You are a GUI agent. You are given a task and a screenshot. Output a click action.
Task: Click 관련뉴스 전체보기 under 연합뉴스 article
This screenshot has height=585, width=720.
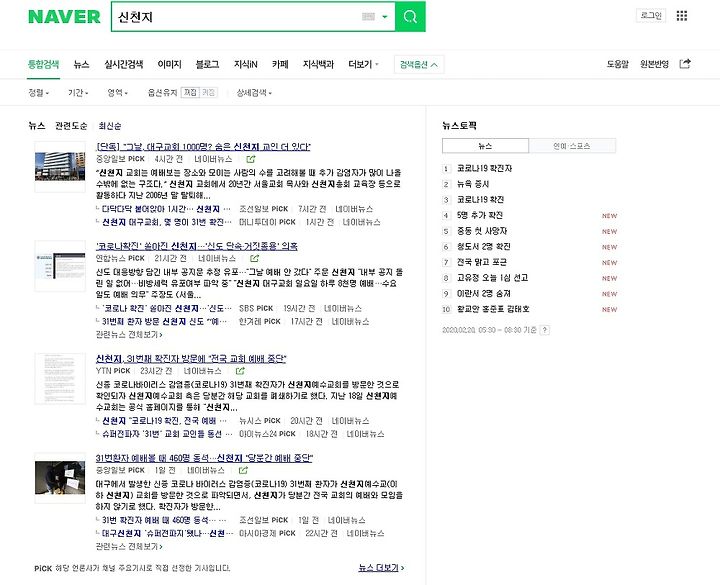[x=129, y=335]
